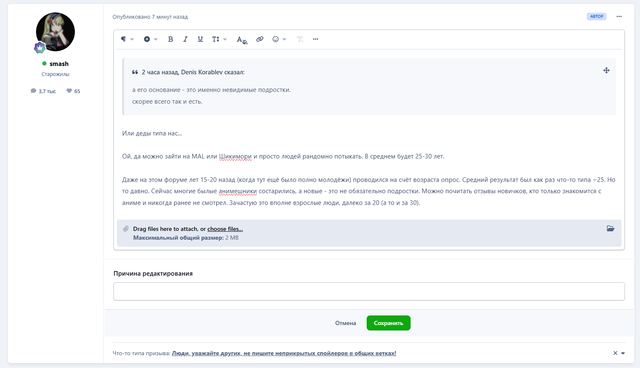This screenshot has width=640, height=368.
Task: Focus the Причина редактирования input field
Action: (369, 291)
